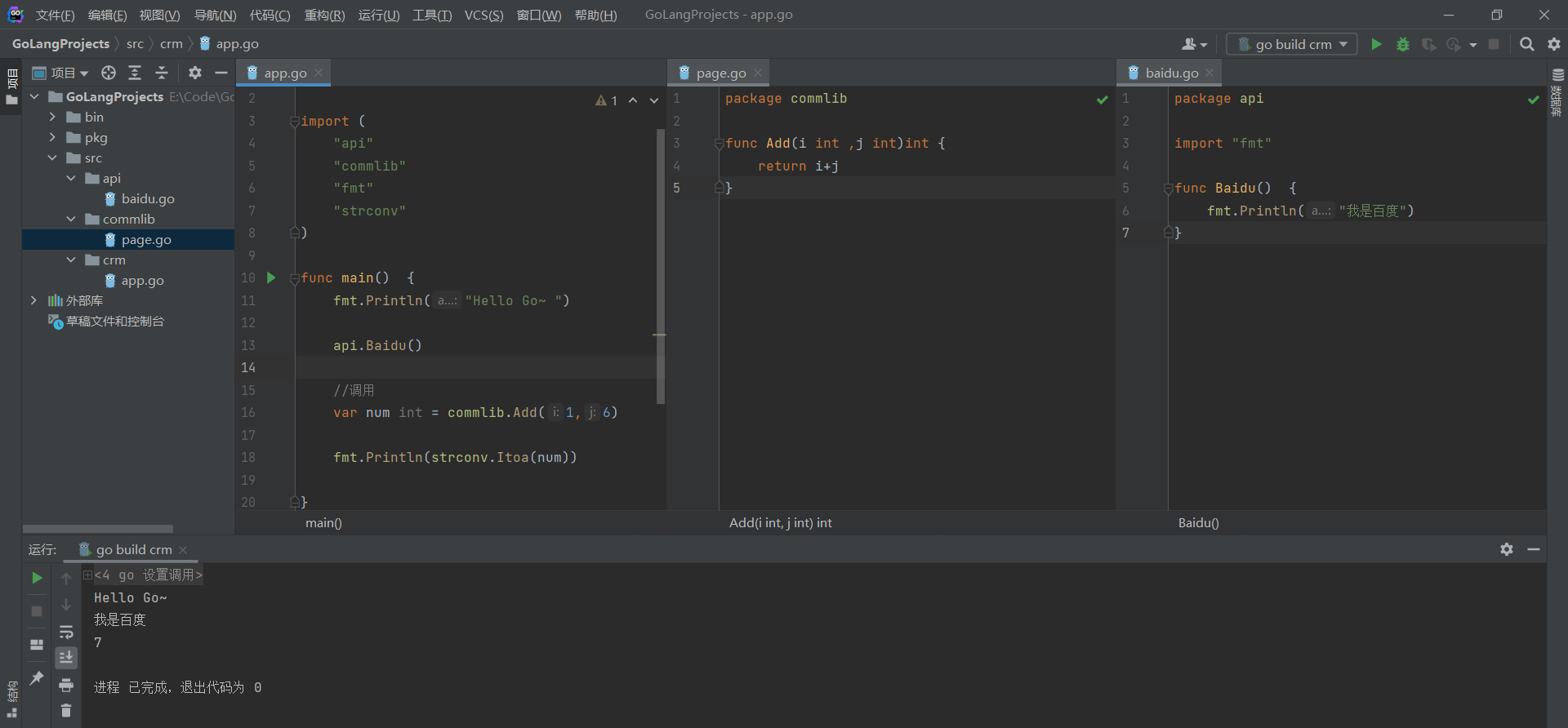Run with coverage from the toolbar
Image resolution: width=1568 pixels, height=728 pixels.
[x=1428, y=44]
